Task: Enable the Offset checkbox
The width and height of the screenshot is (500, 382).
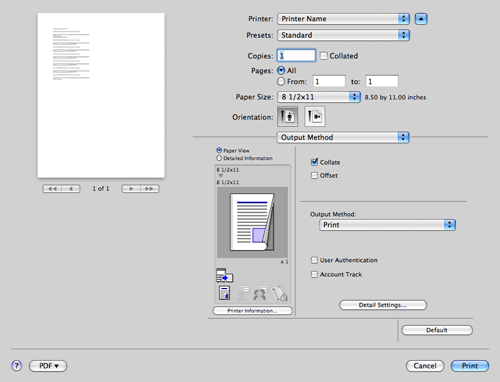Action: (x=314, y=175)
